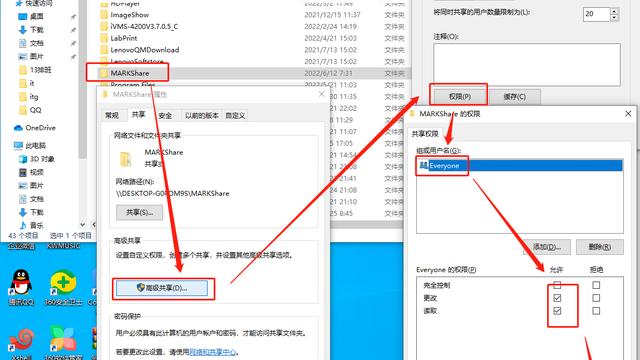The image size is (640, 360).
Task: Click pin icon beside Quick access 下载
Action: pos(73,30)
